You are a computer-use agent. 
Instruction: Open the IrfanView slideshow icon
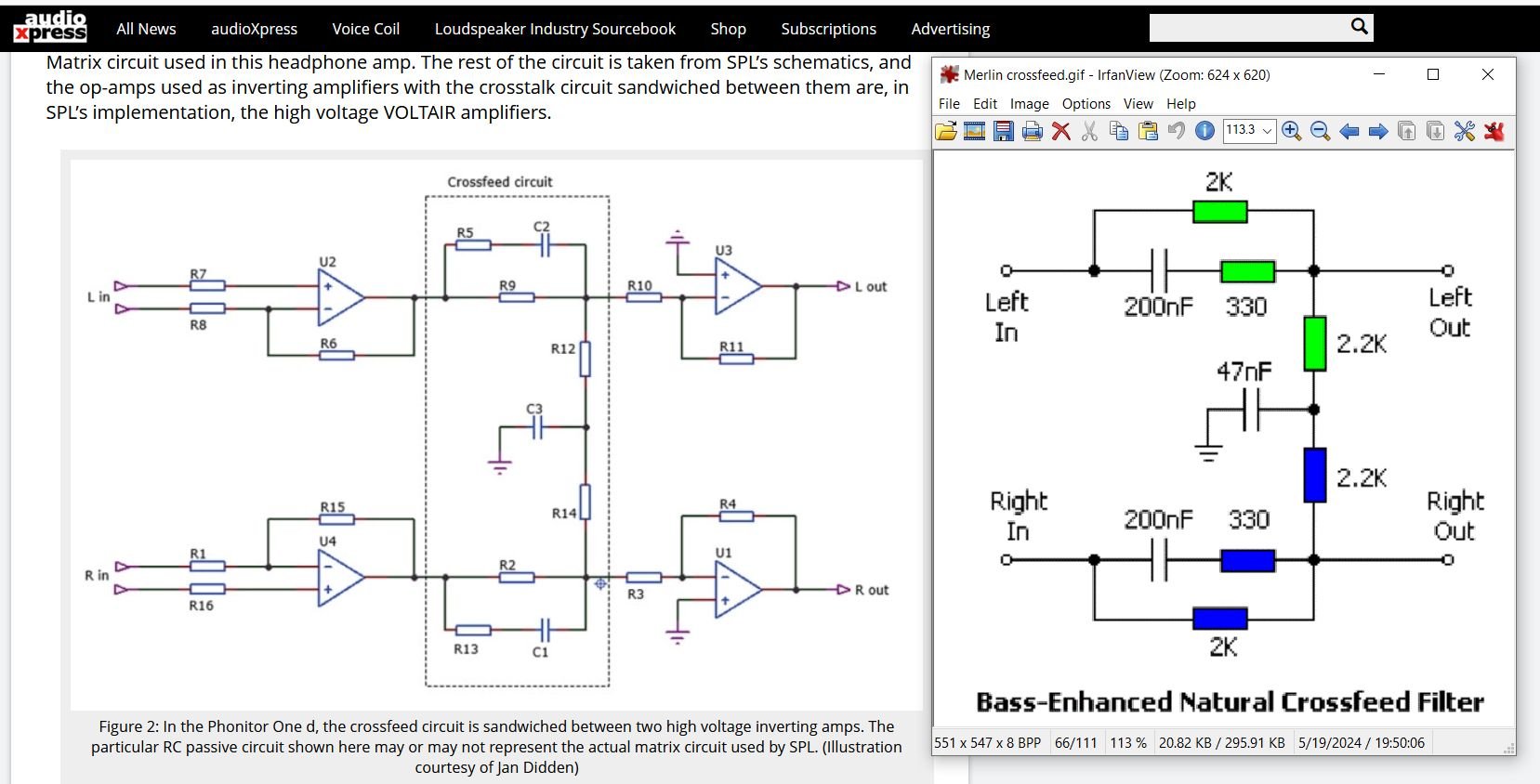(x=974, y=131)
